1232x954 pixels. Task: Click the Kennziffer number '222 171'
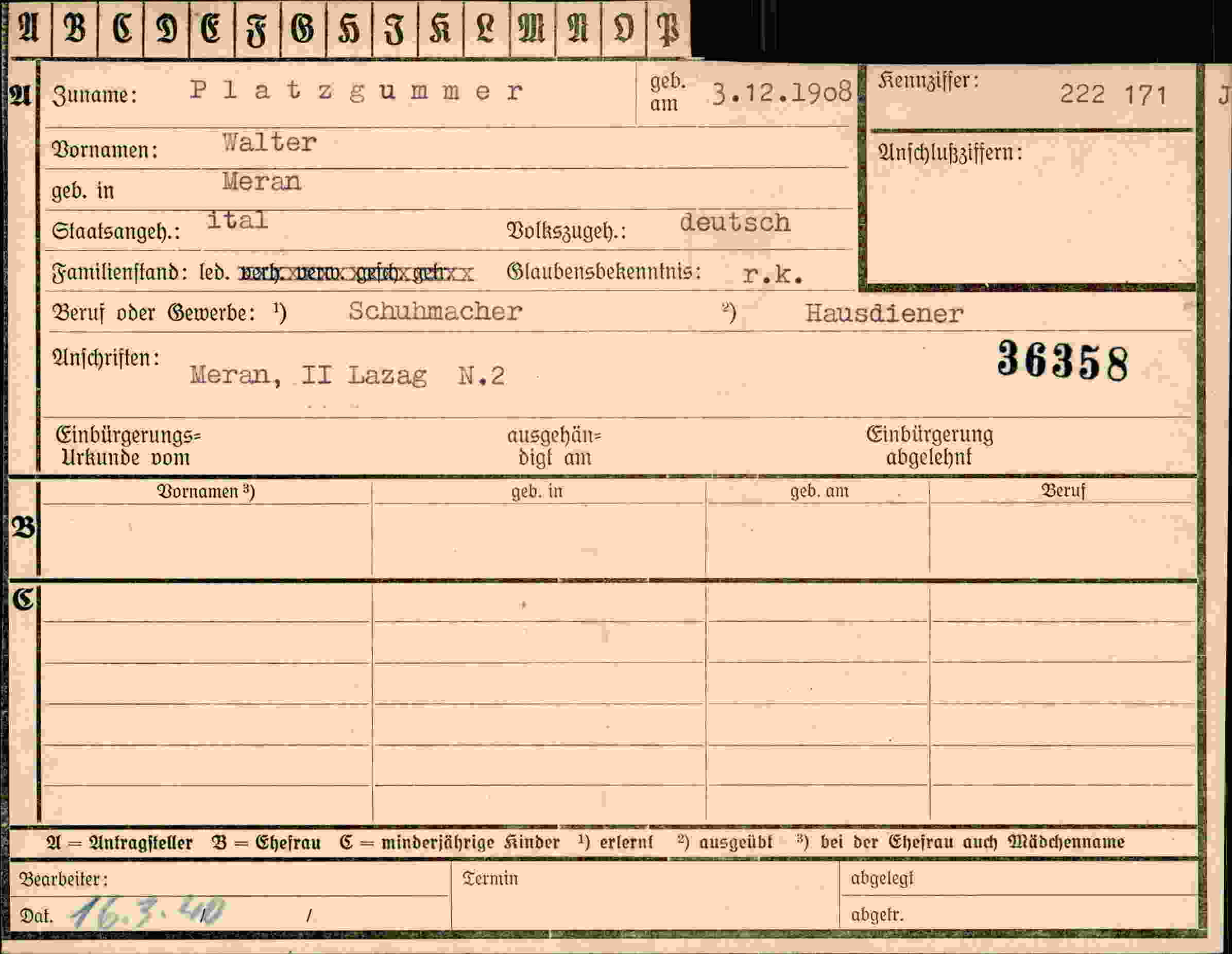point(1113,94)
